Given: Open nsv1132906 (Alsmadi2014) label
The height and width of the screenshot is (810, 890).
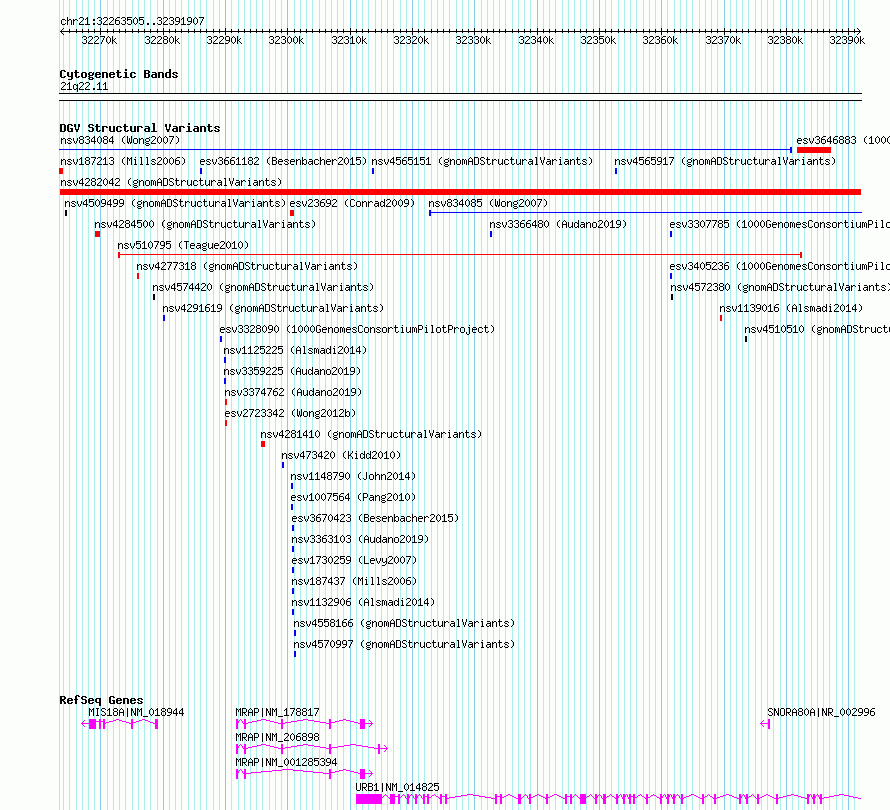Looking at the screenshot, I should click(363, 602).
